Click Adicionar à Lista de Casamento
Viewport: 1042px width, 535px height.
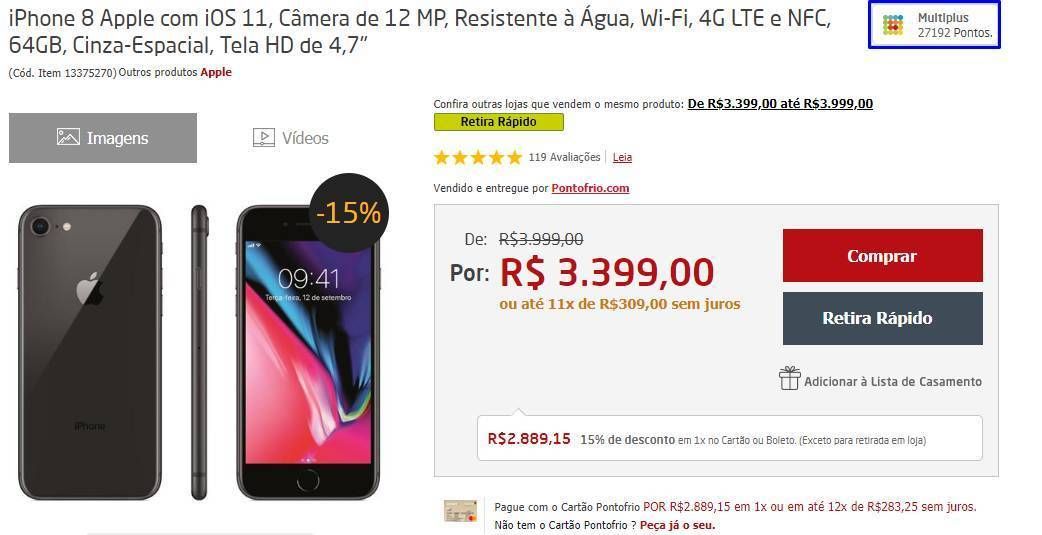(x=892, y=381)
